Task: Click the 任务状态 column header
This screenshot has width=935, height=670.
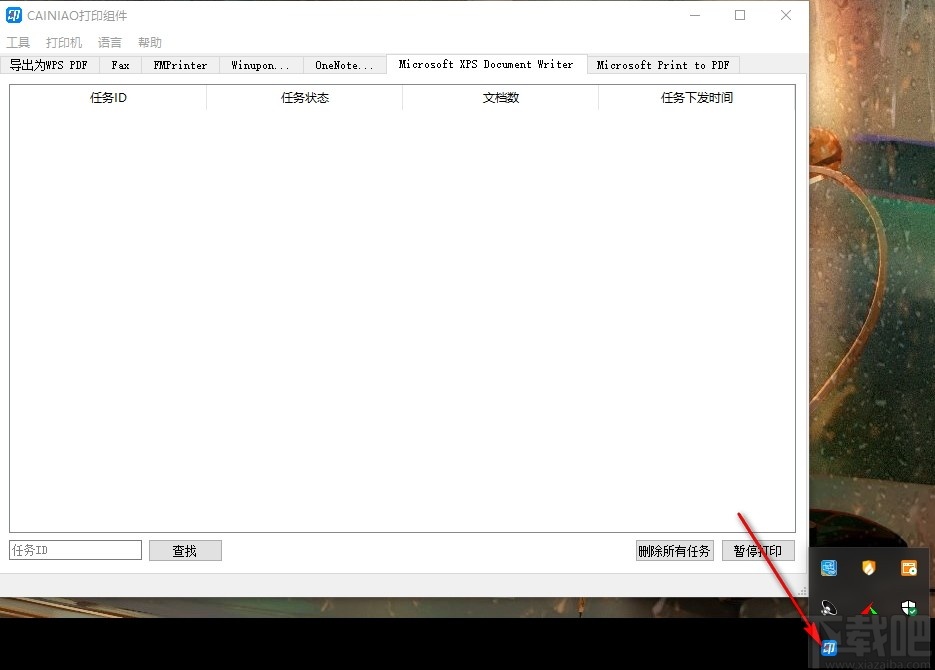Action: click(x=305, y=98)
